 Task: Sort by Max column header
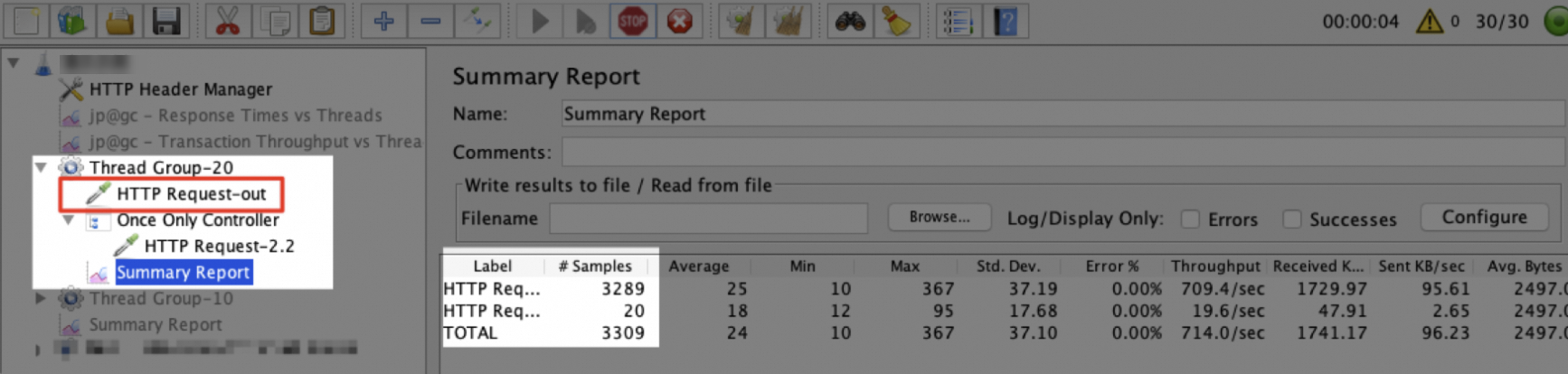[905, 266]
